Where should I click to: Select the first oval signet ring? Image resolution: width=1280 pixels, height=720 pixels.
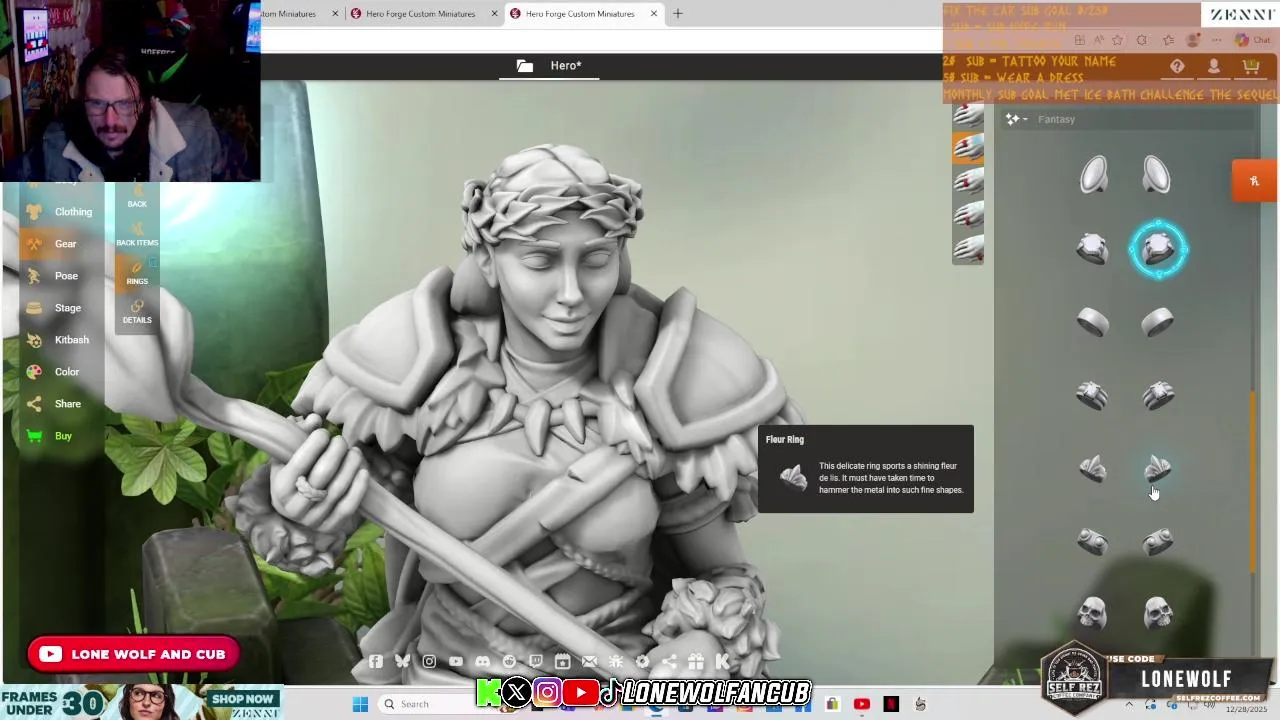[1093, 176]
